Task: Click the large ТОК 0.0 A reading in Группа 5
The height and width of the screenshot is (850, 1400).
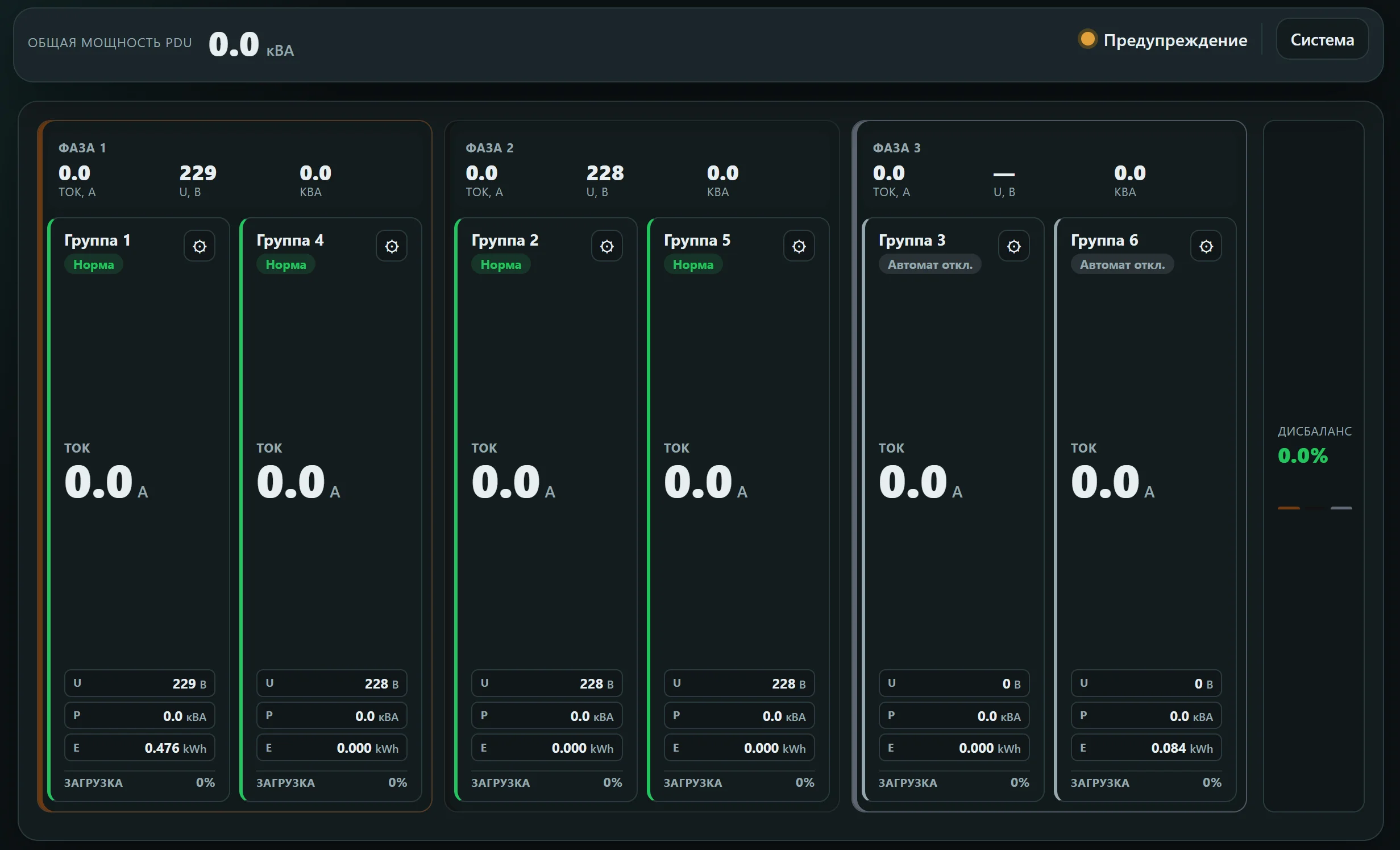Action: click(x=705, y=482)
